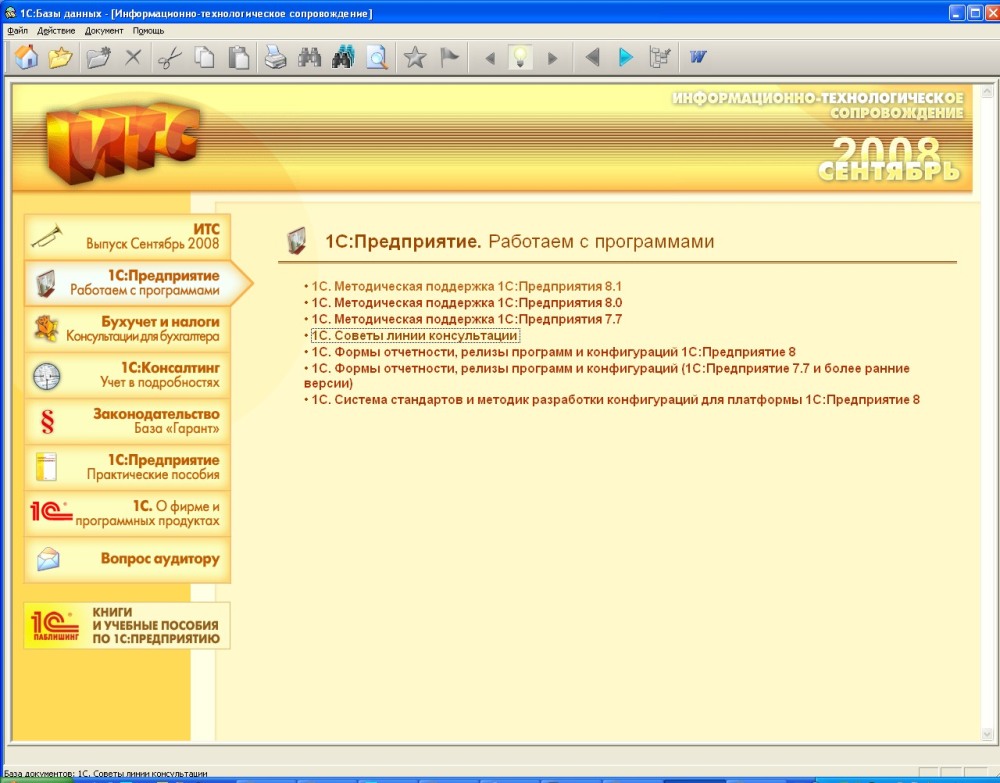Go to the Вопрос аудитору section
Screen dimensions: 1000x783
click(x=127, y=560)
